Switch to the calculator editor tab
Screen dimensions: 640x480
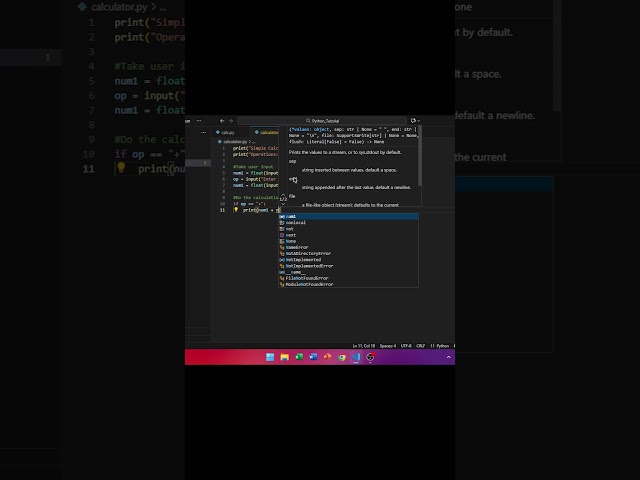(266, 132)
